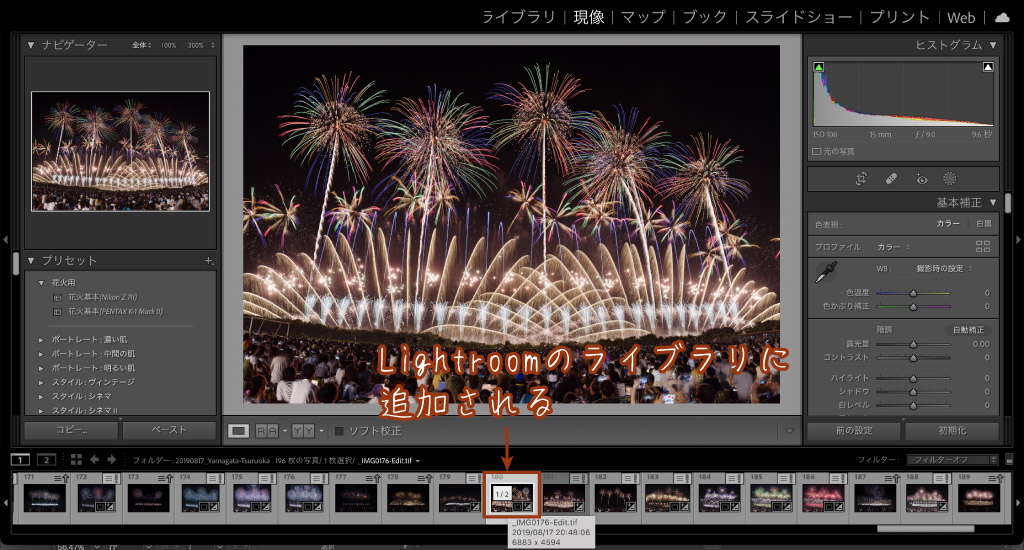1024x550 pixels.
Task: Select main window display button 1
Action: [x=20, y=460]
